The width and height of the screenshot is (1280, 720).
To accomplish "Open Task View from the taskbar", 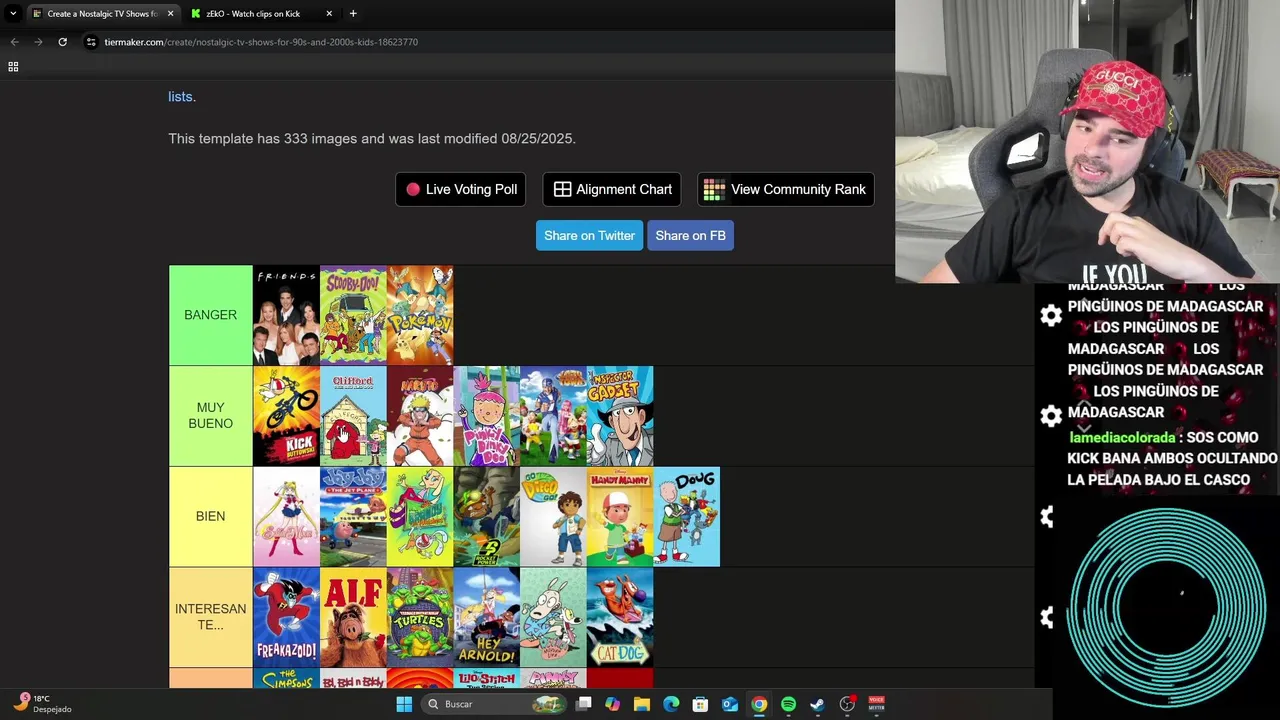I will click(583, 704).
